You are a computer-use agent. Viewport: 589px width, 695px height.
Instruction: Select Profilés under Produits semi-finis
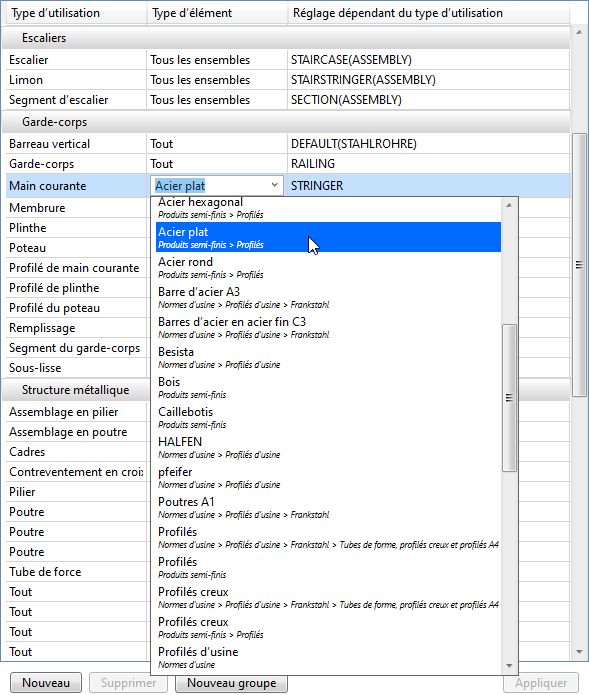point(328,567)
